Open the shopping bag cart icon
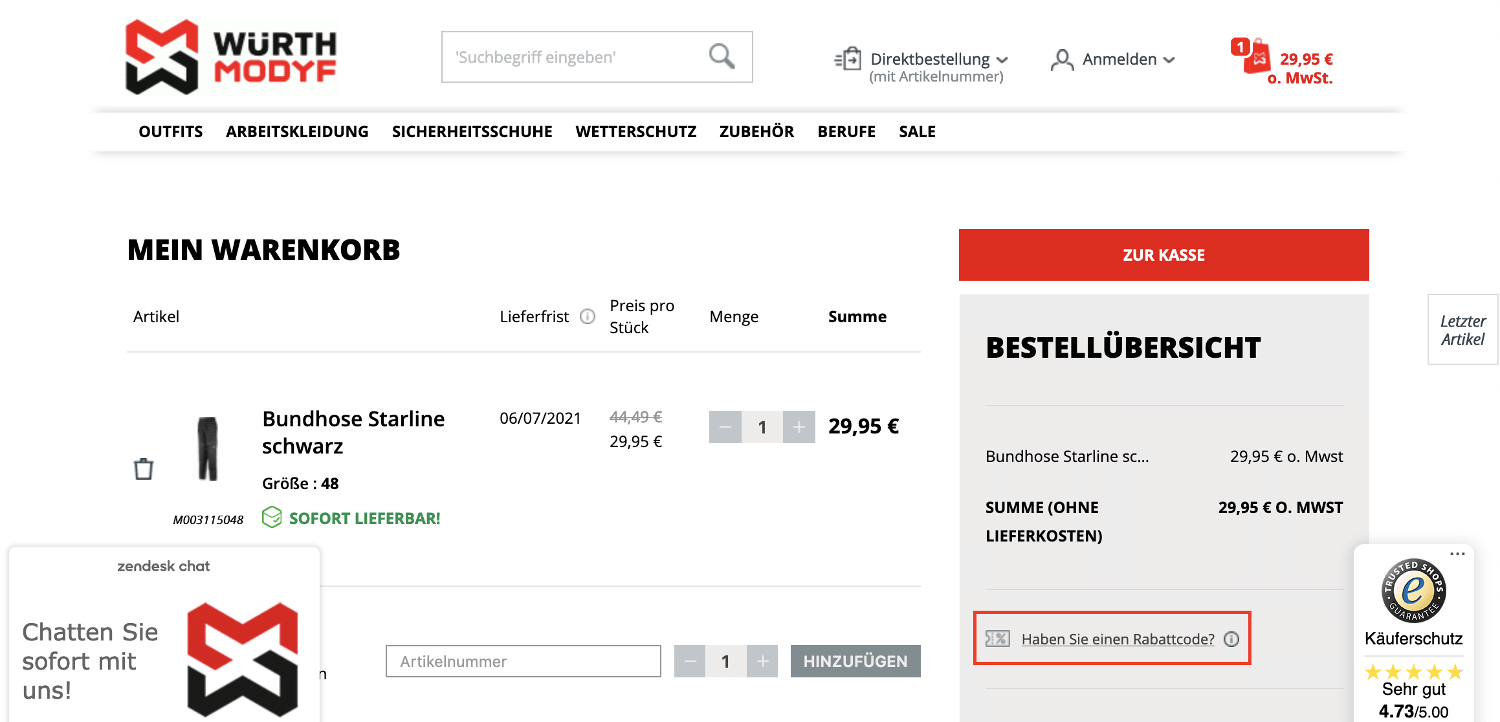Image resolution: width=1500 pixels, height=722 pixels. (1252, 55)
